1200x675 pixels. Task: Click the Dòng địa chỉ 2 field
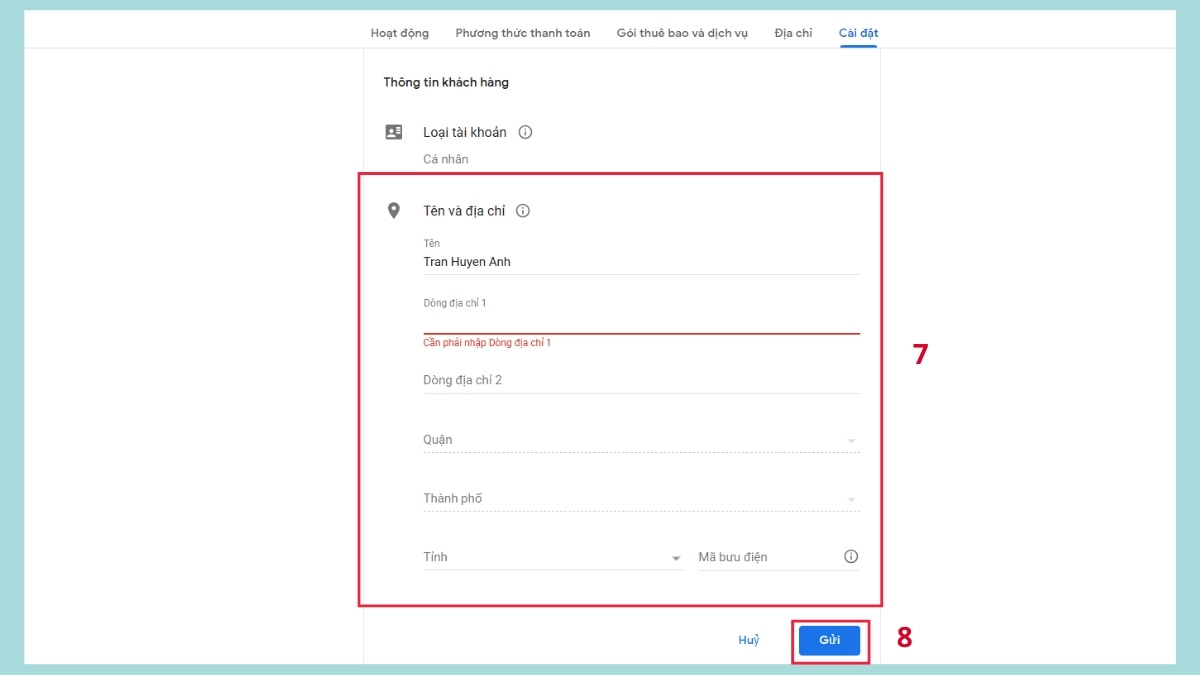641,380
